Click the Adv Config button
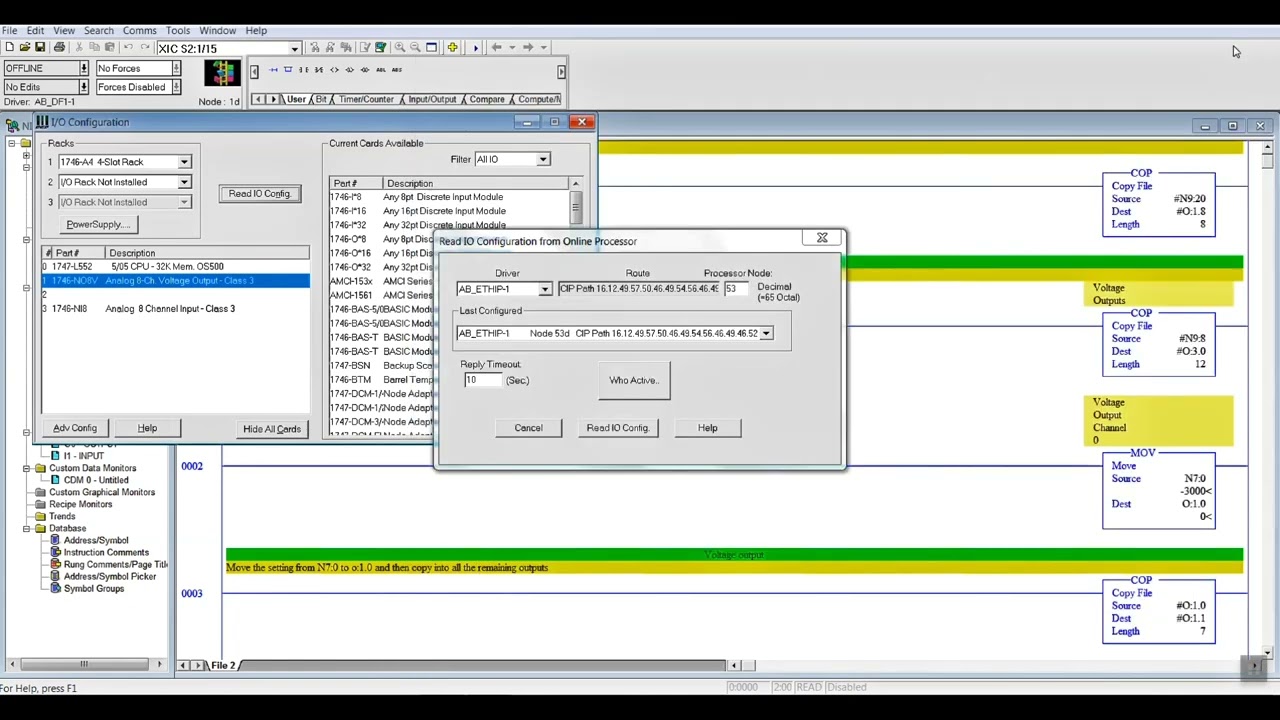The image size is (1280, 720). (x=75, y=428)
